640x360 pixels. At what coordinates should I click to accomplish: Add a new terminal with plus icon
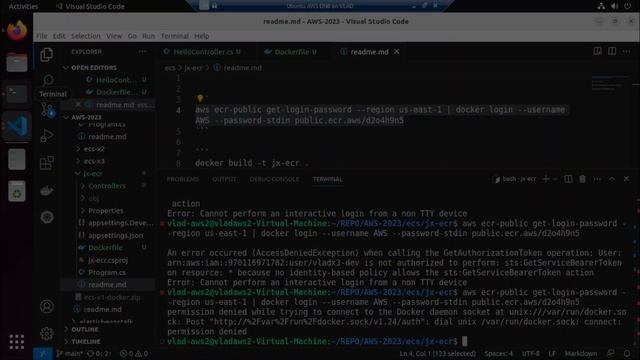[545, 179]
